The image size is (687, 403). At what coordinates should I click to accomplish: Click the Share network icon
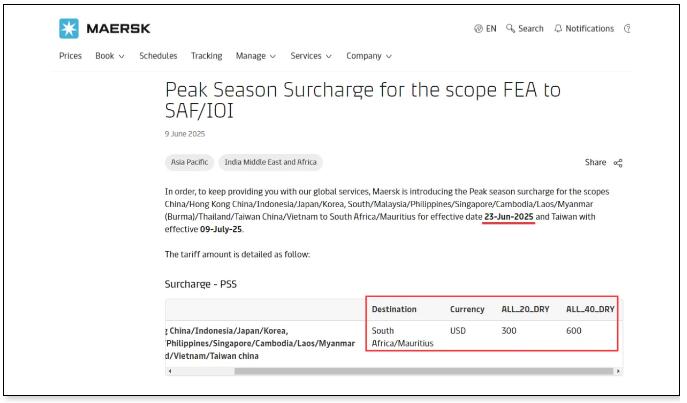618,163
